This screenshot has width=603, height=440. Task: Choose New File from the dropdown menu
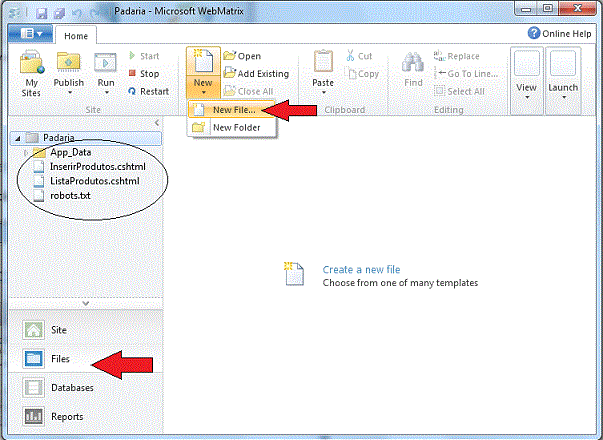(232, 110)
